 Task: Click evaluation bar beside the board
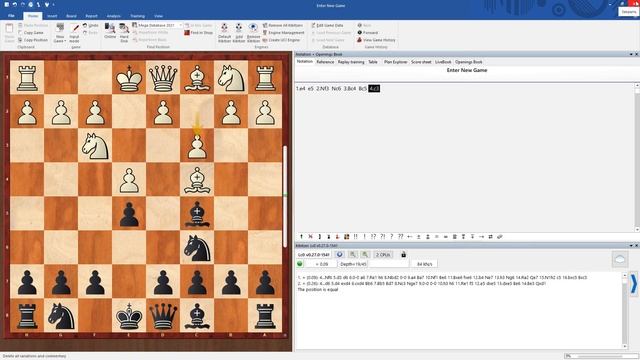285,196
